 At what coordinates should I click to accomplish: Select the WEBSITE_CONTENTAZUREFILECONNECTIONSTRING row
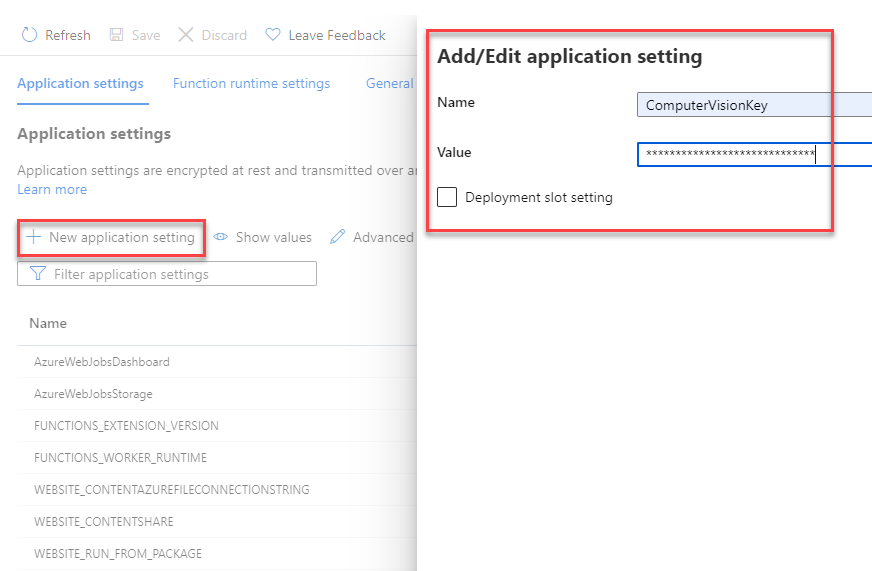pos(217,490)
